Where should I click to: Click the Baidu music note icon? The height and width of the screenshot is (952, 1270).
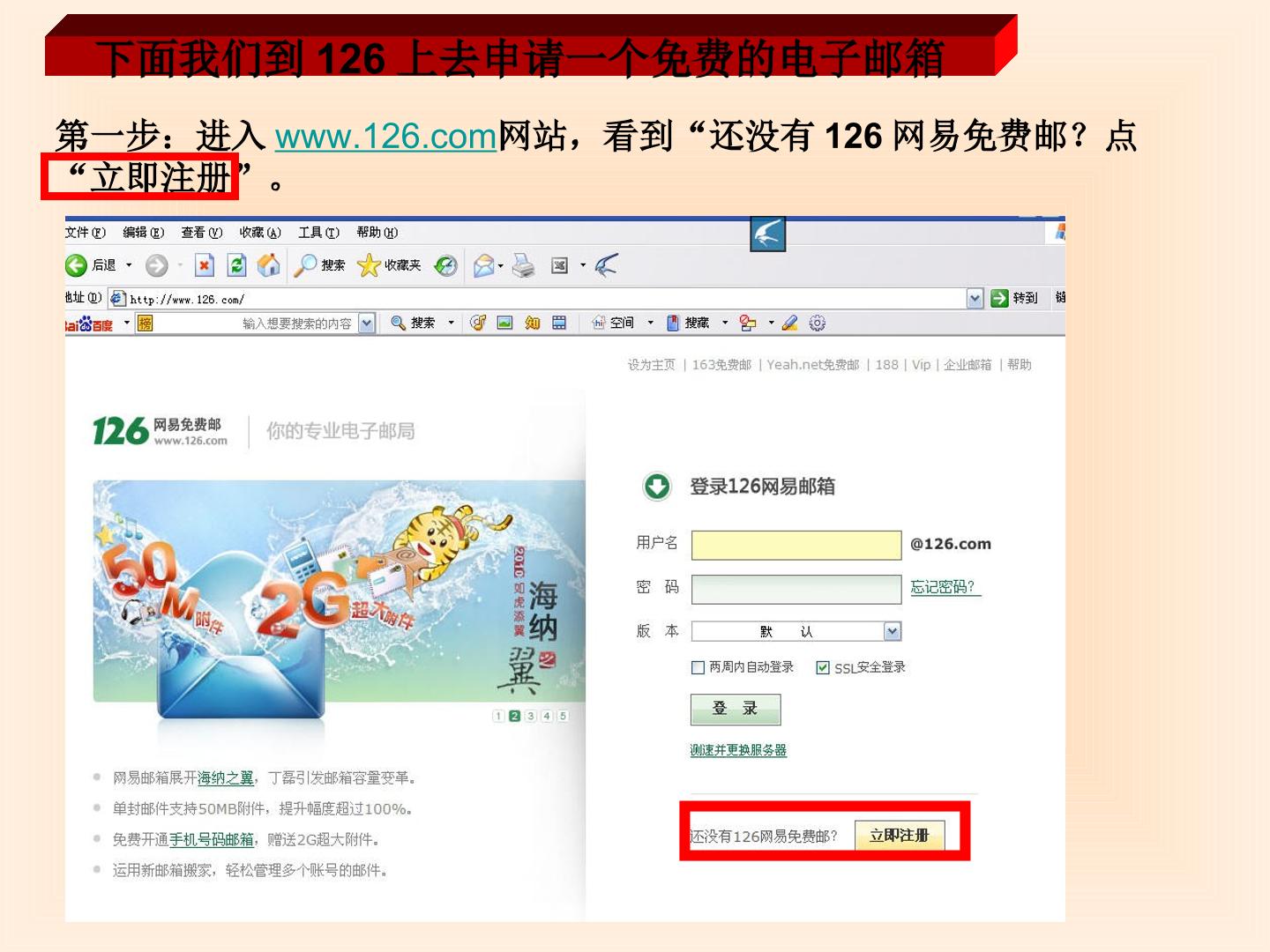point(478,324)
